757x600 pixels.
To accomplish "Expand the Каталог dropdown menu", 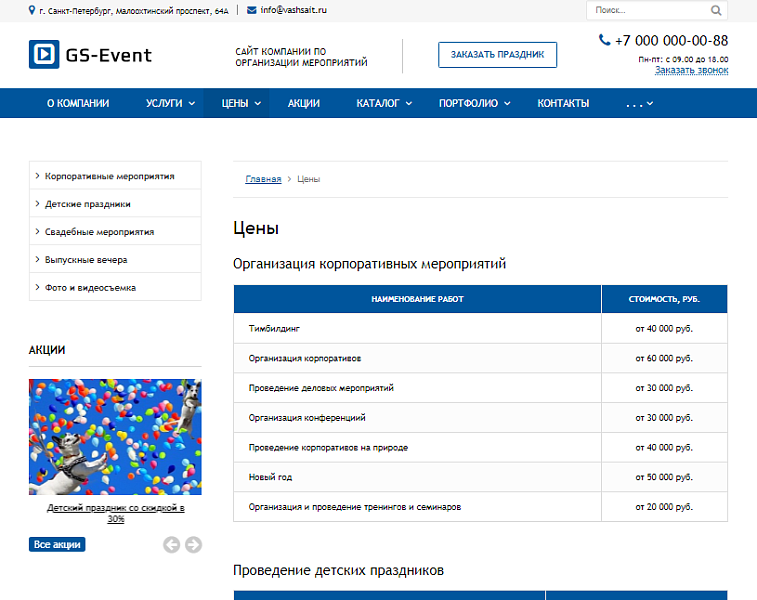I will pyautogui.click(x=383, y=103).
